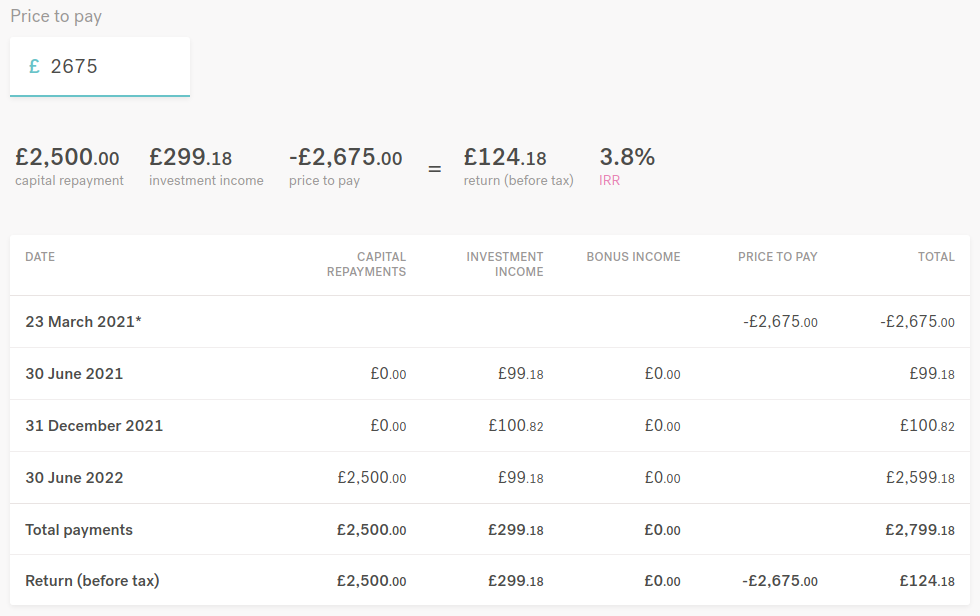This screenshot has width=980, height=616.
Task: Click the Total payments row label
Action: tap(79, 530)
